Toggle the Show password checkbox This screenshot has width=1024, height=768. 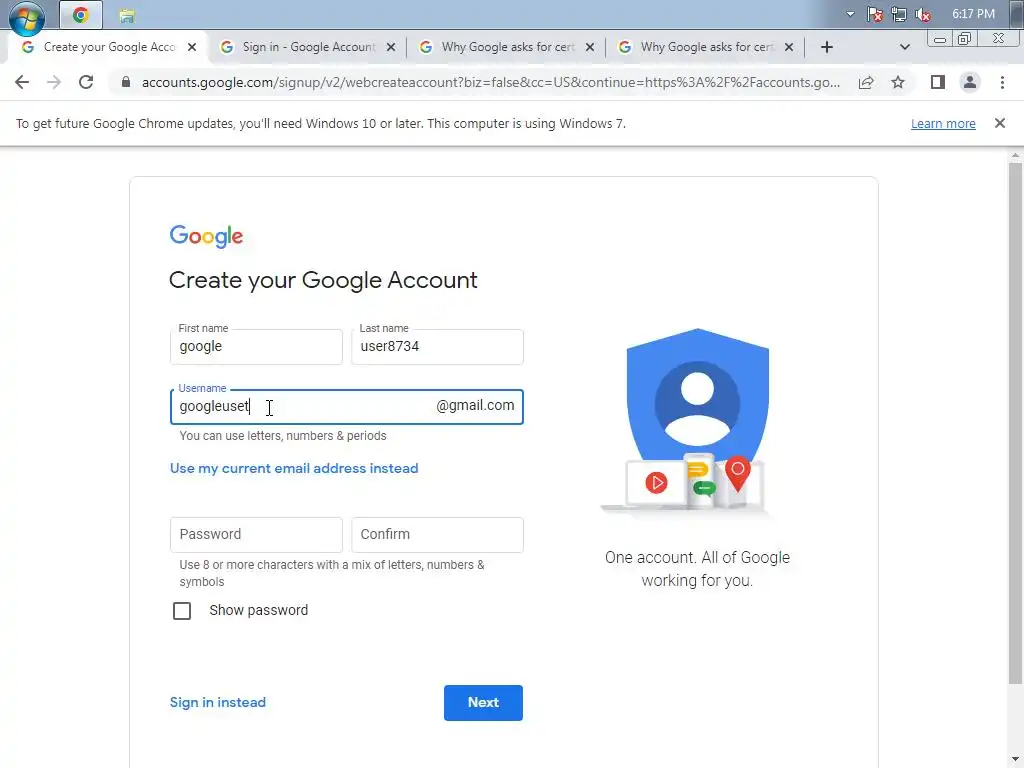[x=182, y=611]
